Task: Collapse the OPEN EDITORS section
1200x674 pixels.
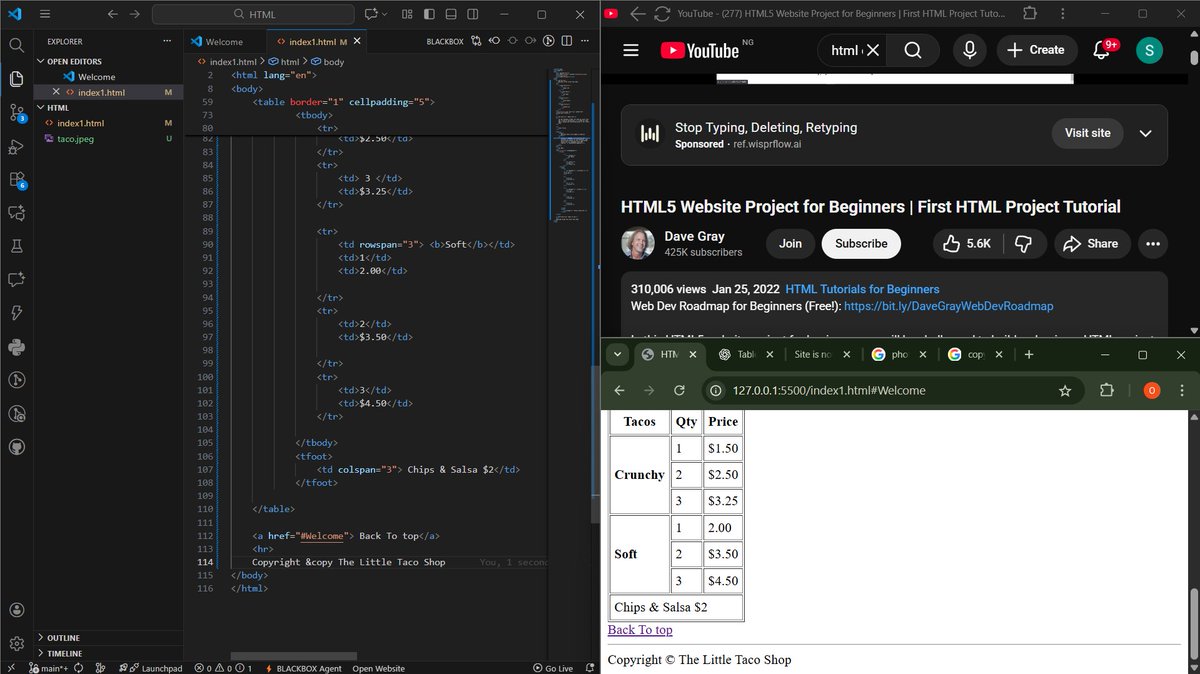Action: click(70, 60)
